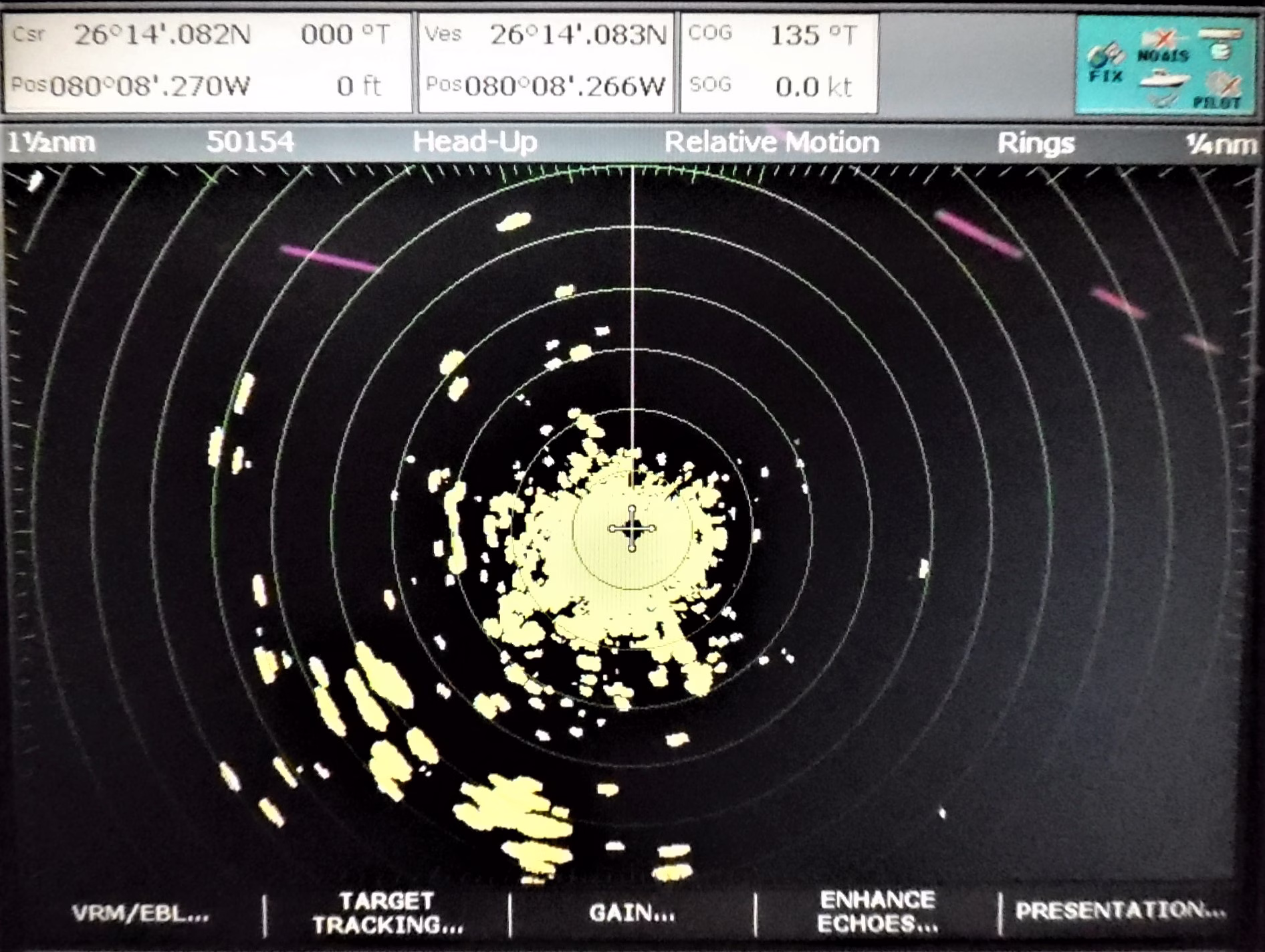1265x952 pixels.
Task: Click the GPS FIX satellite icon
Action: [1103, 64]
